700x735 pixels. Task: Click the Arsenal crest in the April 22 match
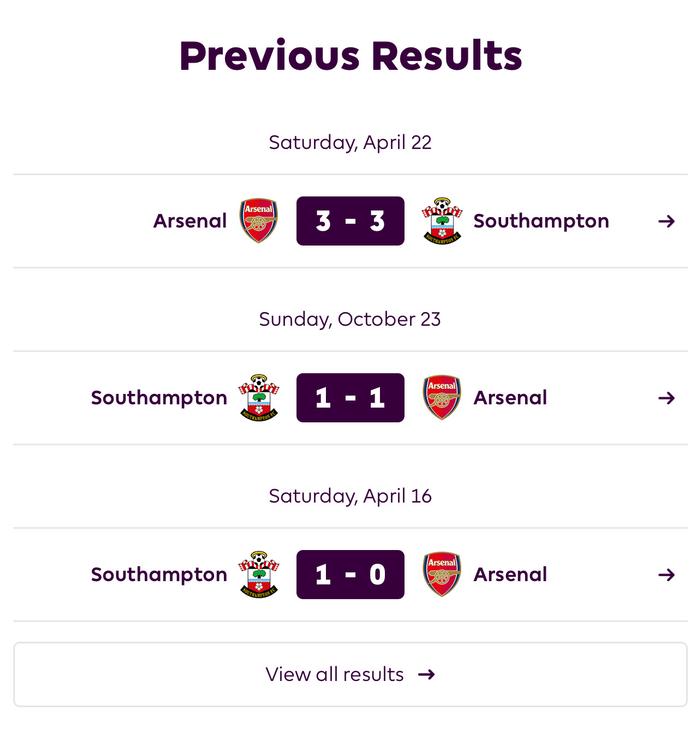coord(258,221)
